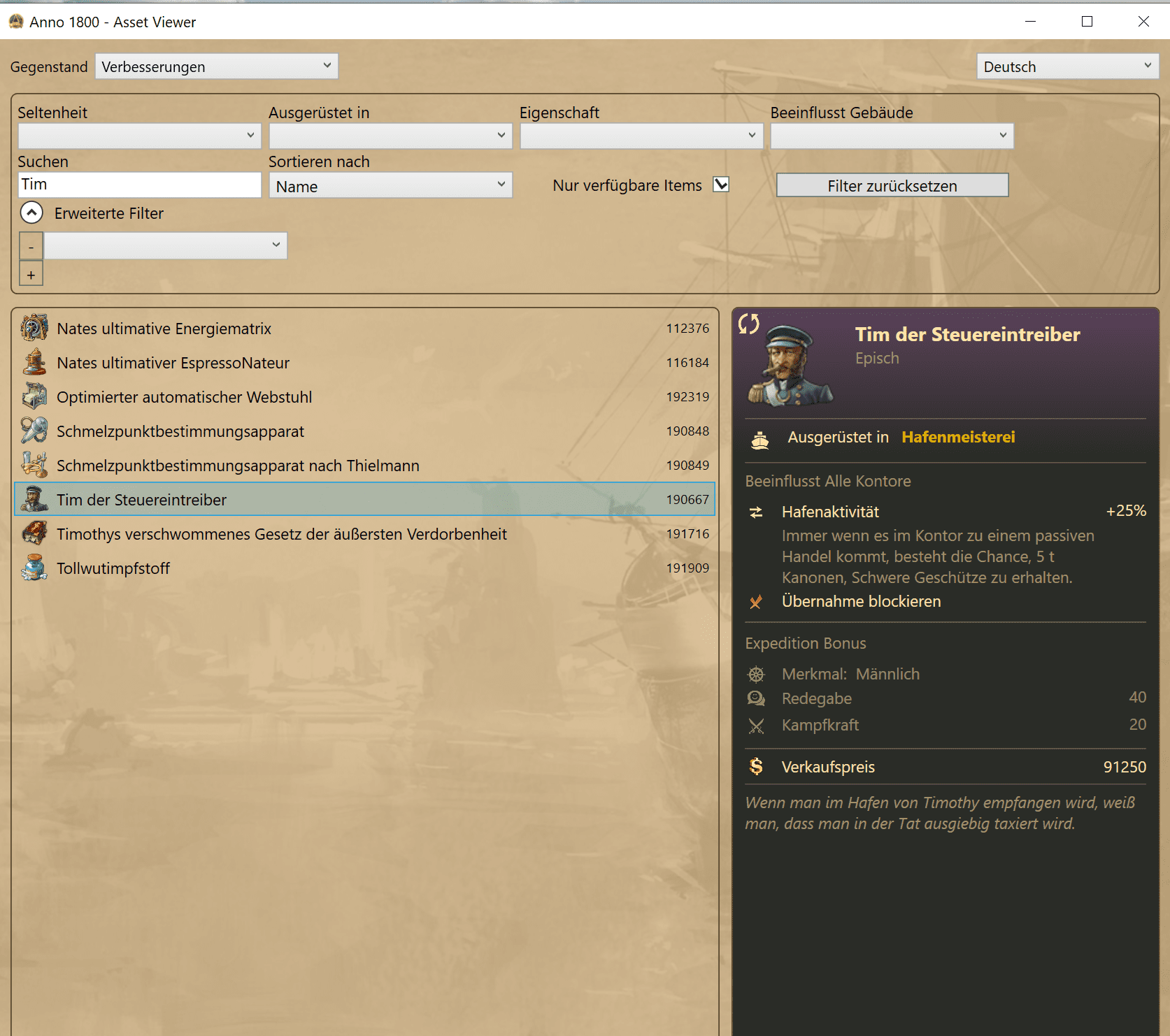
Task: Select Schmelzpunktbestimmungsapparat nach Thielmann row
Action: coord(364,465)
